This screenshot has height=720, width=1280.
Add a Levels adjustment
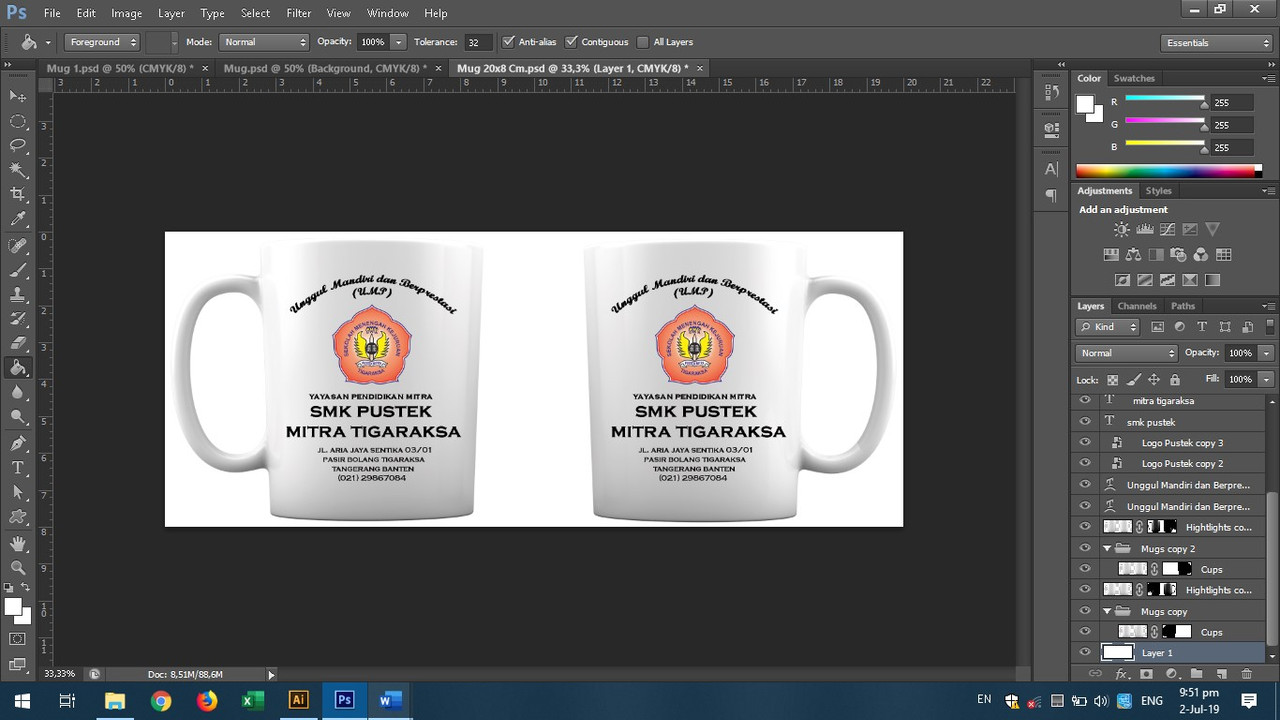click(1145, 230)
